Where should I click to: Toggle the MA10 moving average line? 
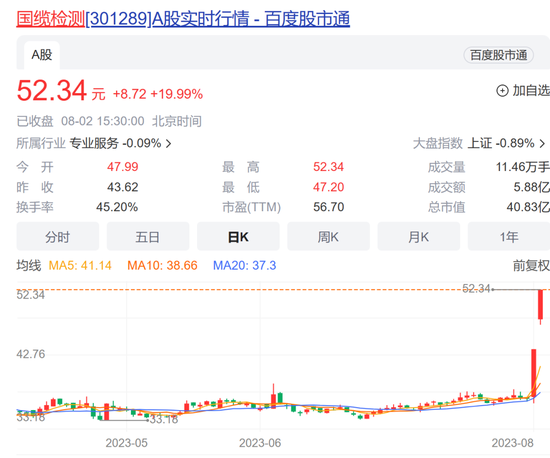pos(162,265)
